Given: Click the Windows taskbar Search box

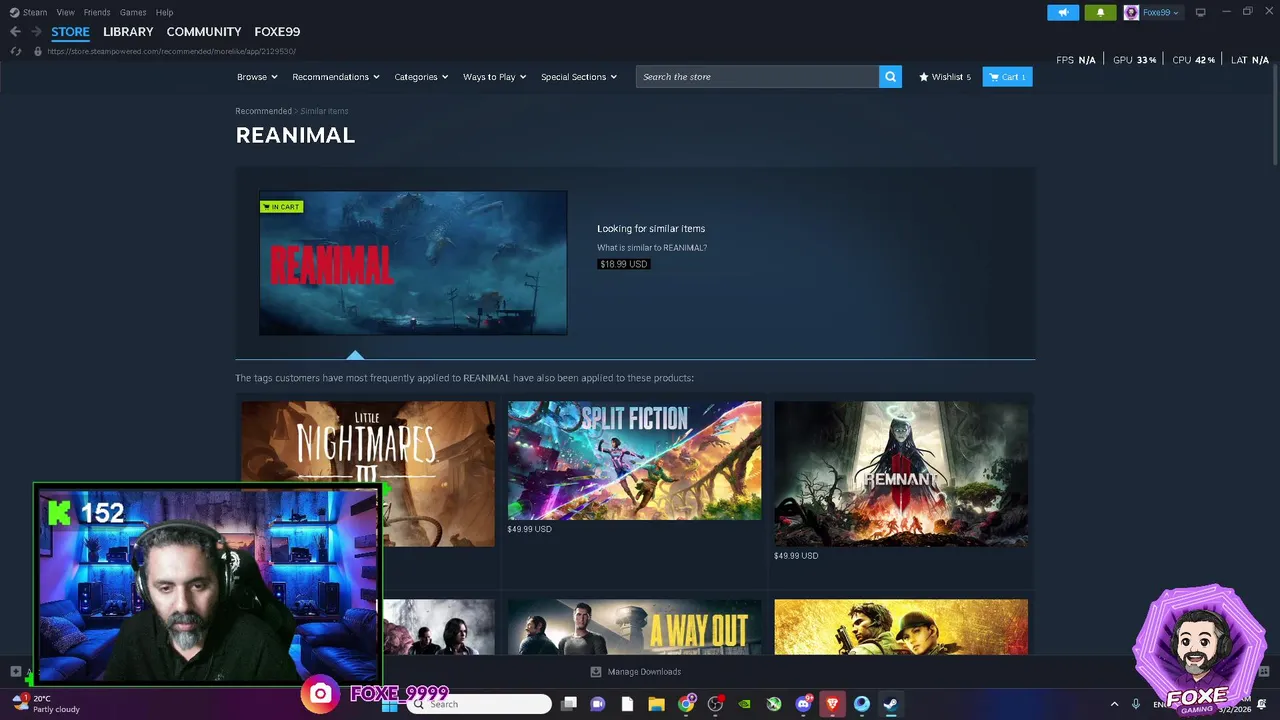Looking at the screenshot, I should [x=479, y=704].
